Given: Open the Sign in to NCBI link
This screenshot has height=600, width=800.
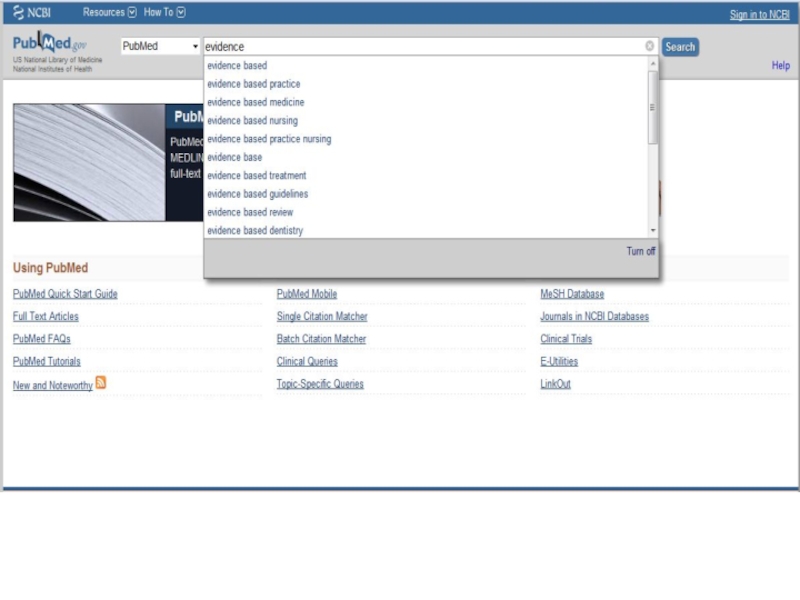Looking at the screenshot, I should coord(759,14).
